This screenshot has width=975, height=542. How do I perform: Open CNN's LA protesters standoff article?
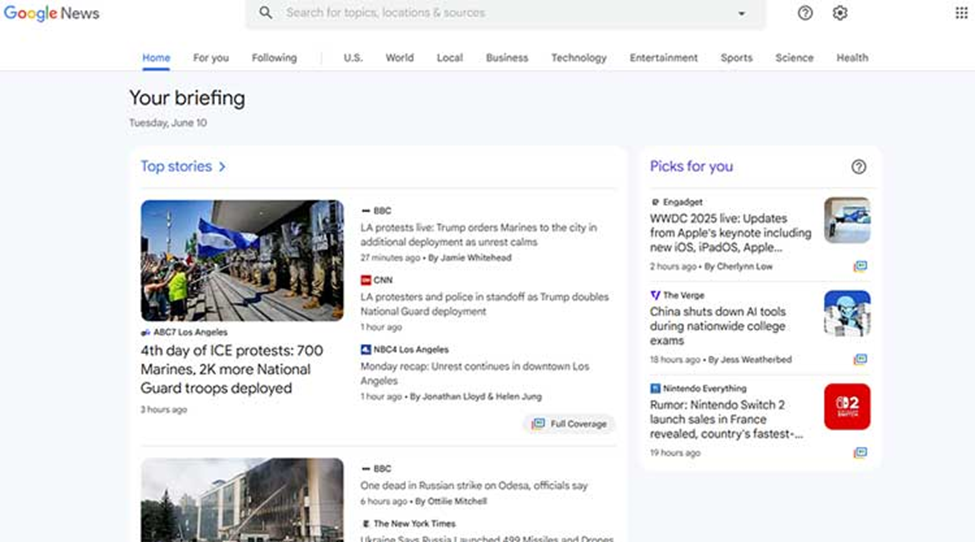click(x=484, y=304)
